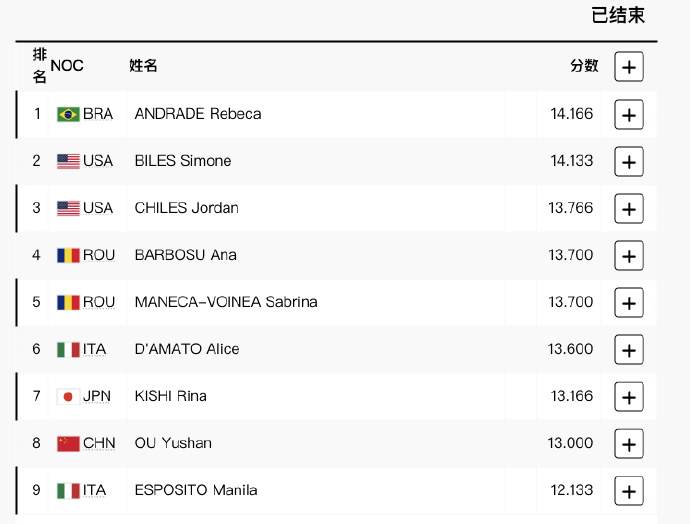
Task: Click the China flag icon
Action: [68, 444]
